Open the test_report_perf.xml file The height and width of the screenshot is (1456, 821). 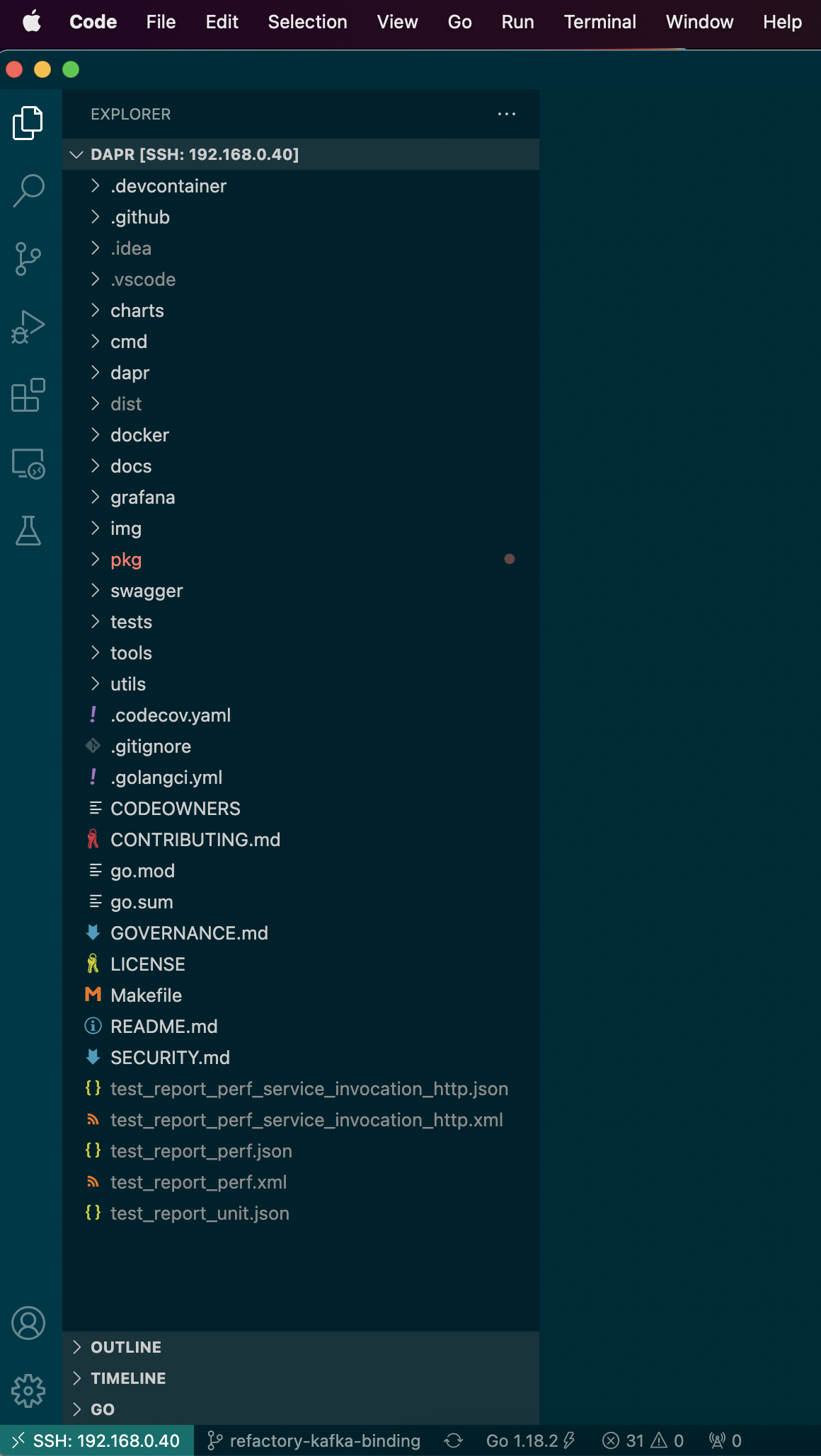pos(301,1182)
